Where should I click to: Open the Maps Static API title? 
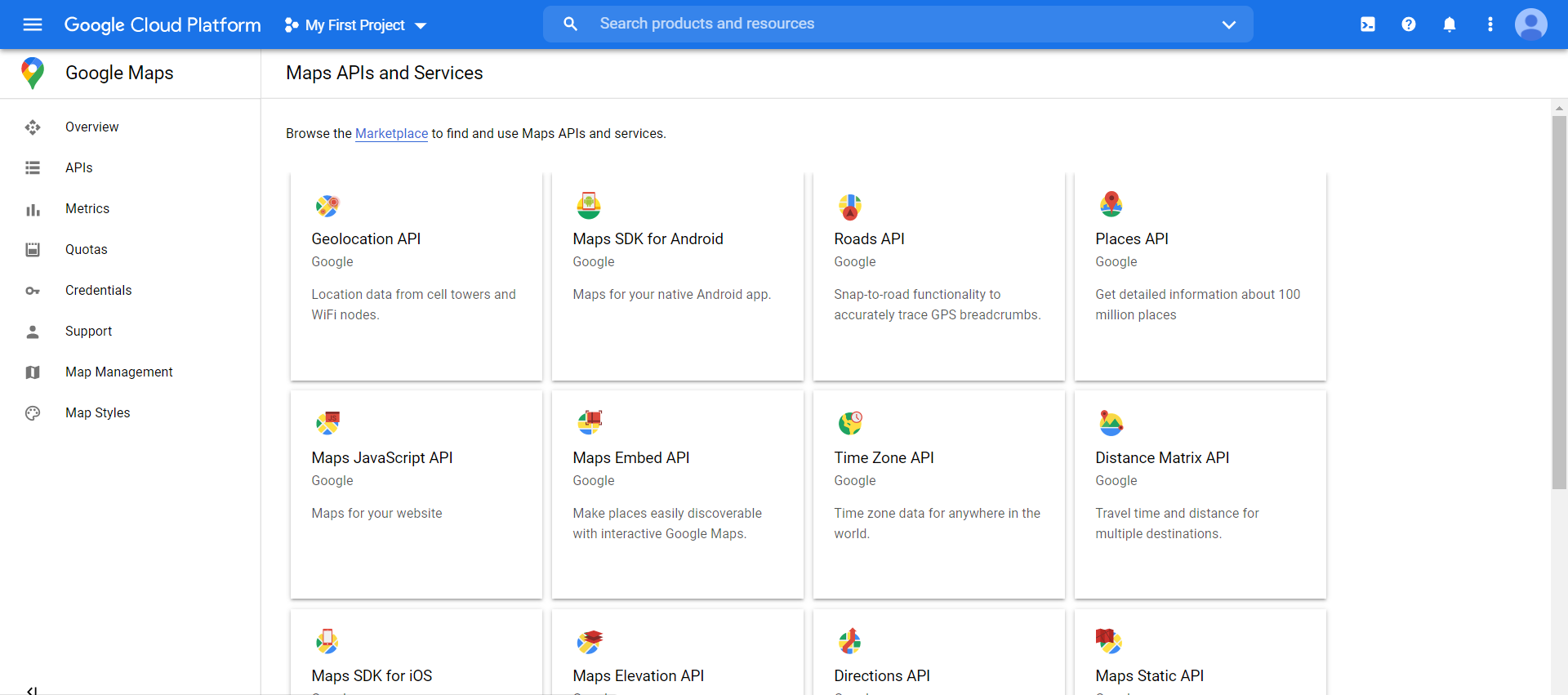1149,675
